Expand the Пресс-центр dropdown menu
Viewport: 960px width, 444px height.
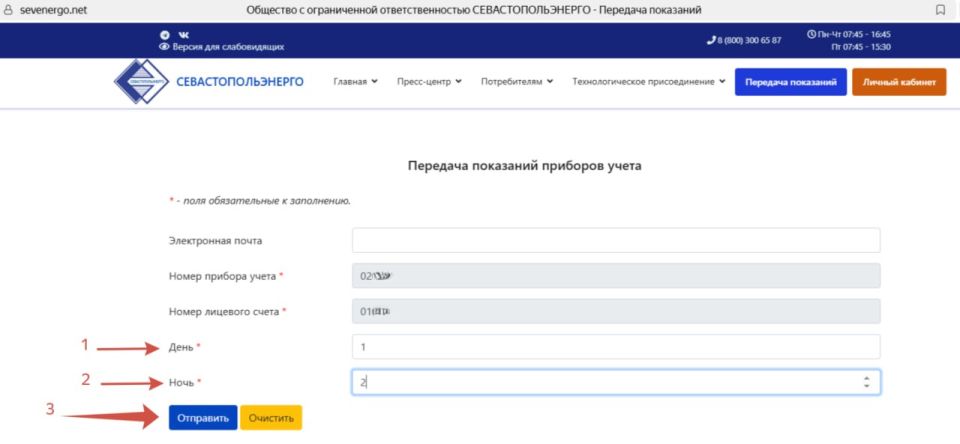428,82
